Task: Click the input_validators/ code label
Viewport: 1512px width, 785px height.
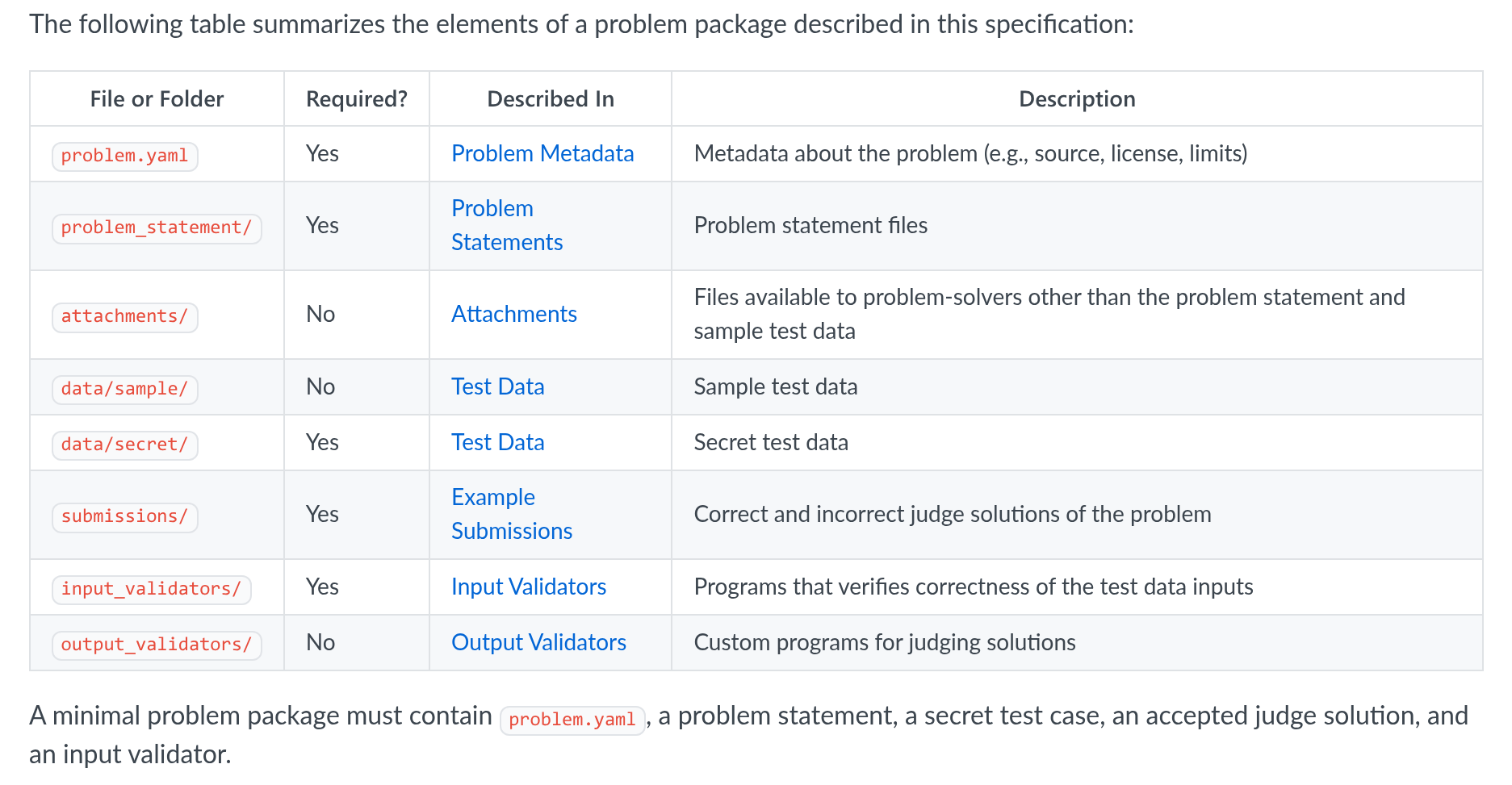Action: click(151, 589)
